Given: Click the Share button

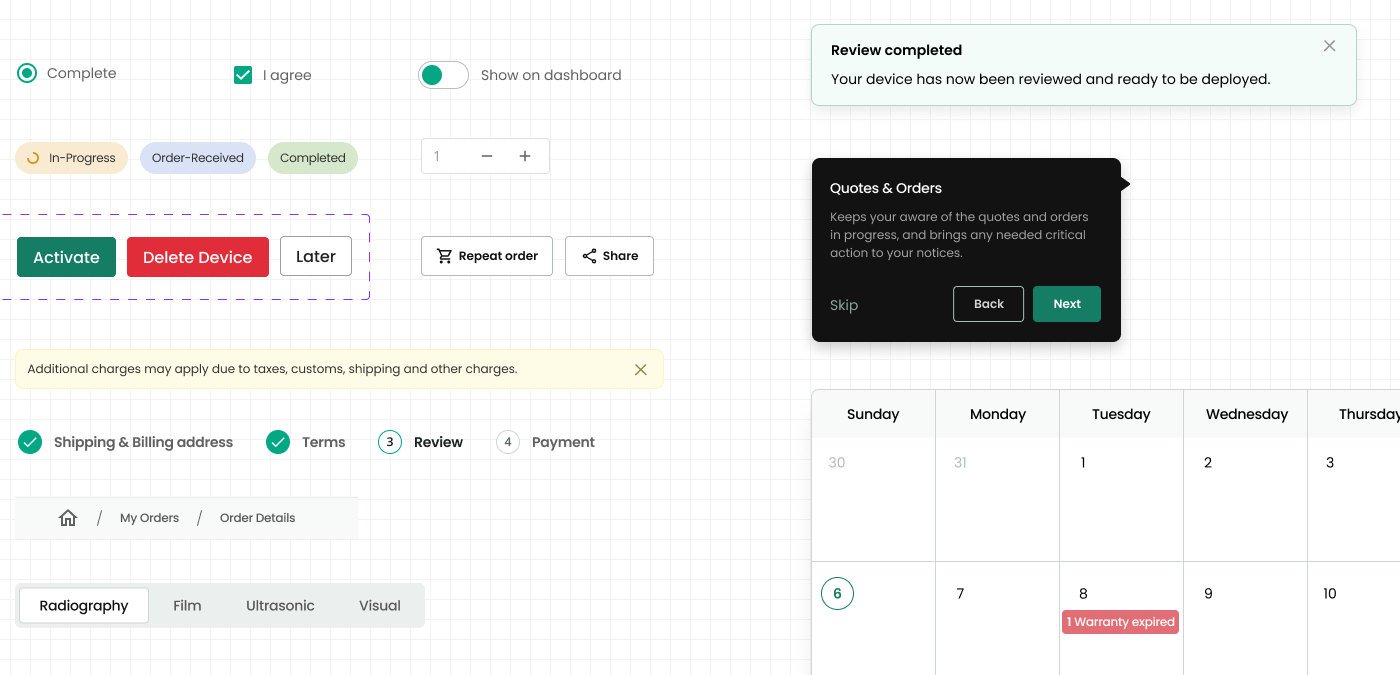Looking at the screenshot, I should coord(609,256).
